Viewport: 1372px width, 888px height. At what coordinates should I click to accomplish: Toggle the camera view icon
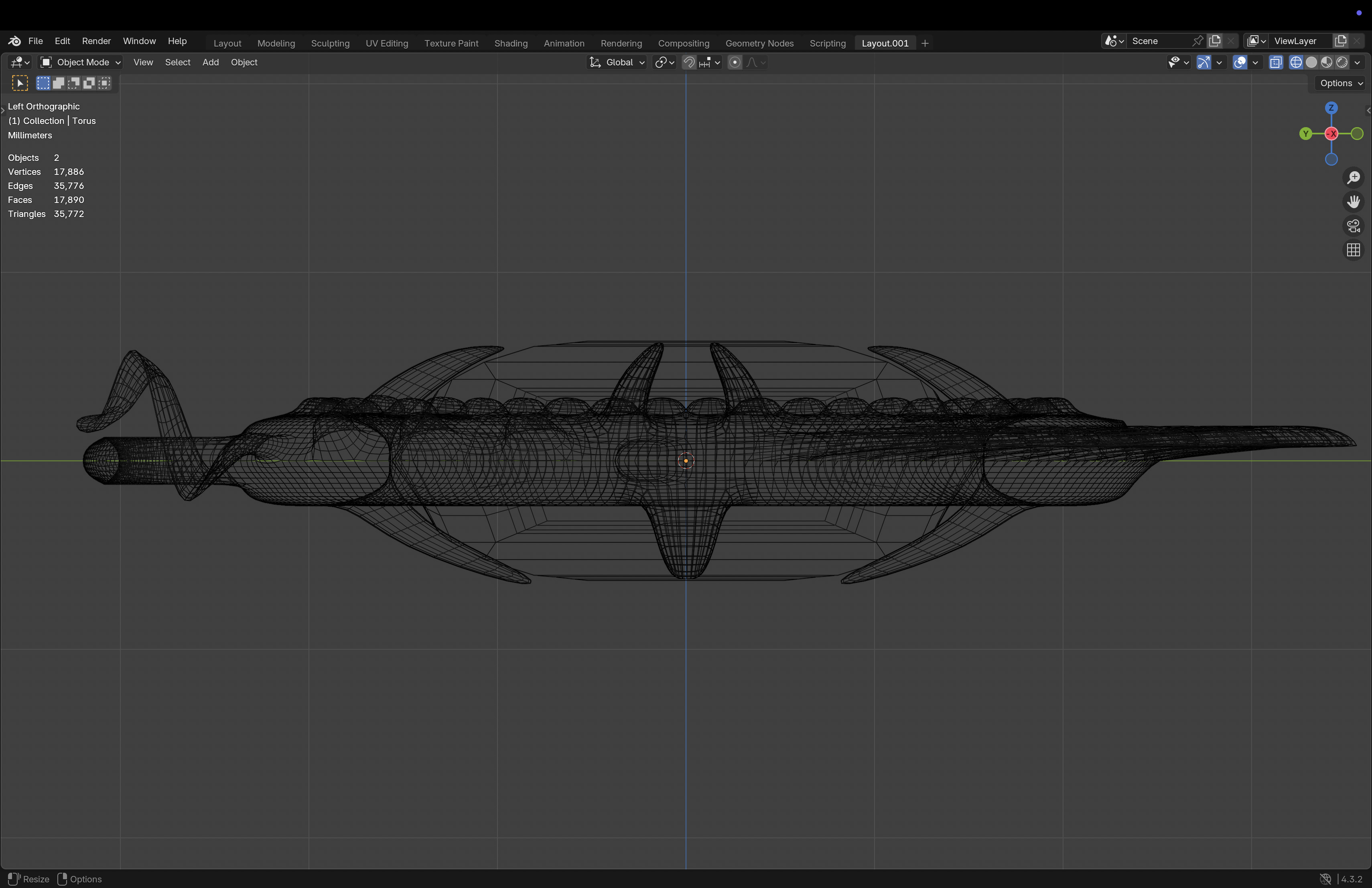click(1354, 226)
